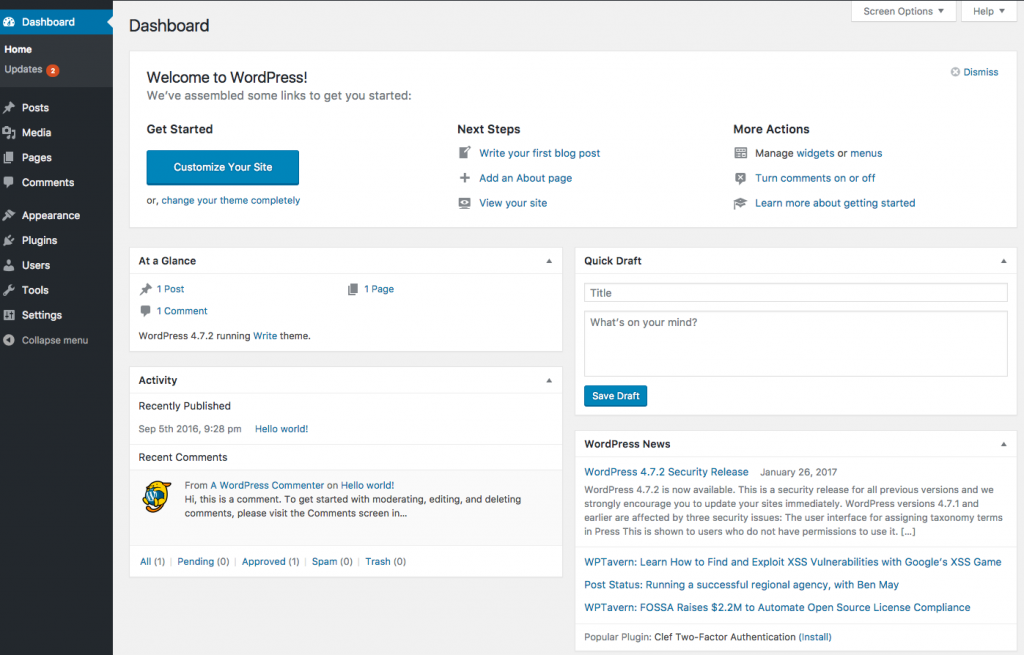
Task: Click the icon beside Turn comments on or off
Action: [741, 178]
